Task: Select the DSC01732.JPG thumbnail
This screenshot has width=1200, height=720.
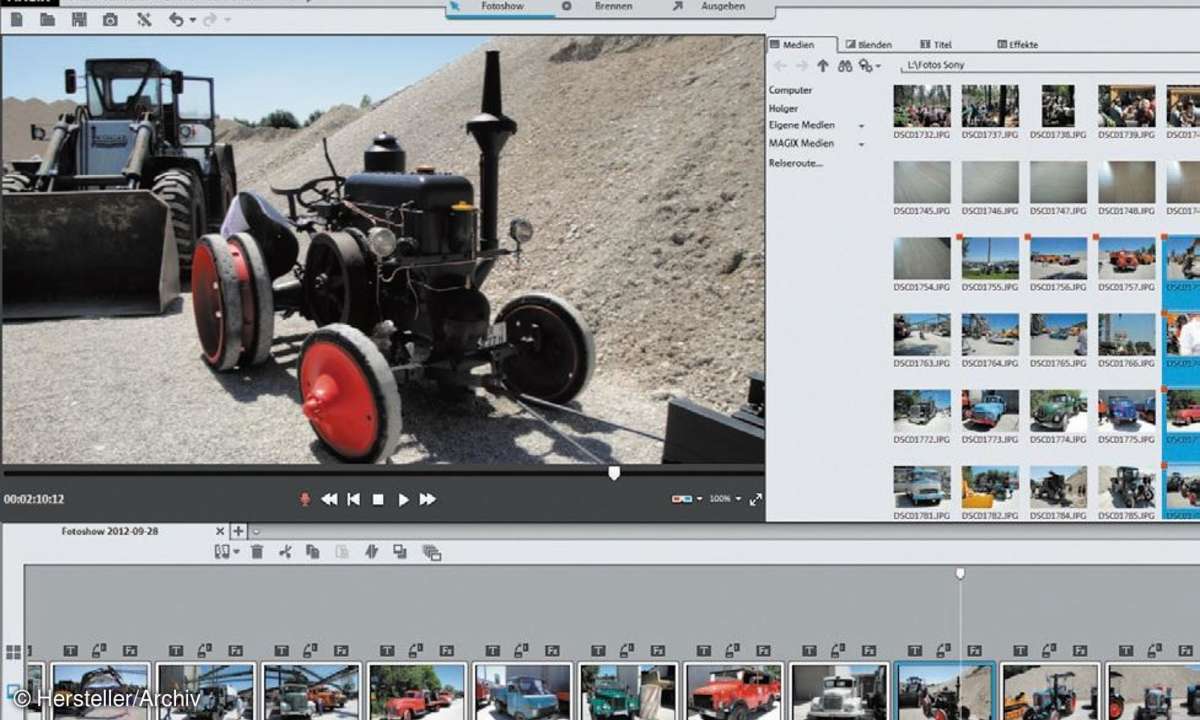Action: (922, 106)
